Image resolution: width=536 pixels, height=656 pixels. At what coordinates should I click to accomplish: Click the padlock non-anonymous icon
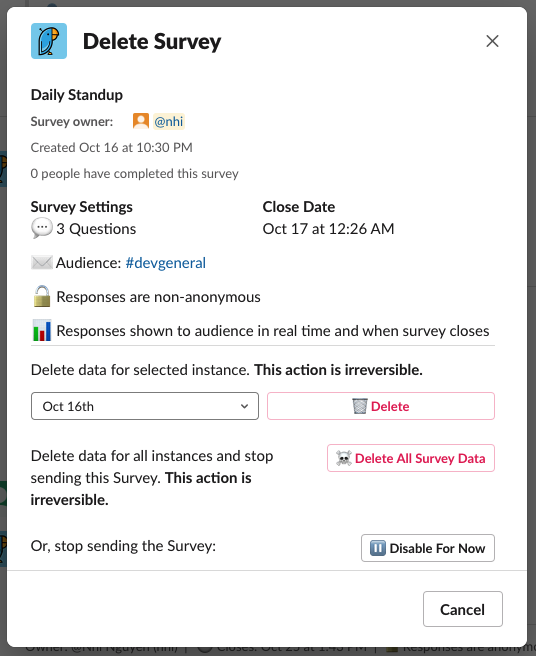[42, 297]
